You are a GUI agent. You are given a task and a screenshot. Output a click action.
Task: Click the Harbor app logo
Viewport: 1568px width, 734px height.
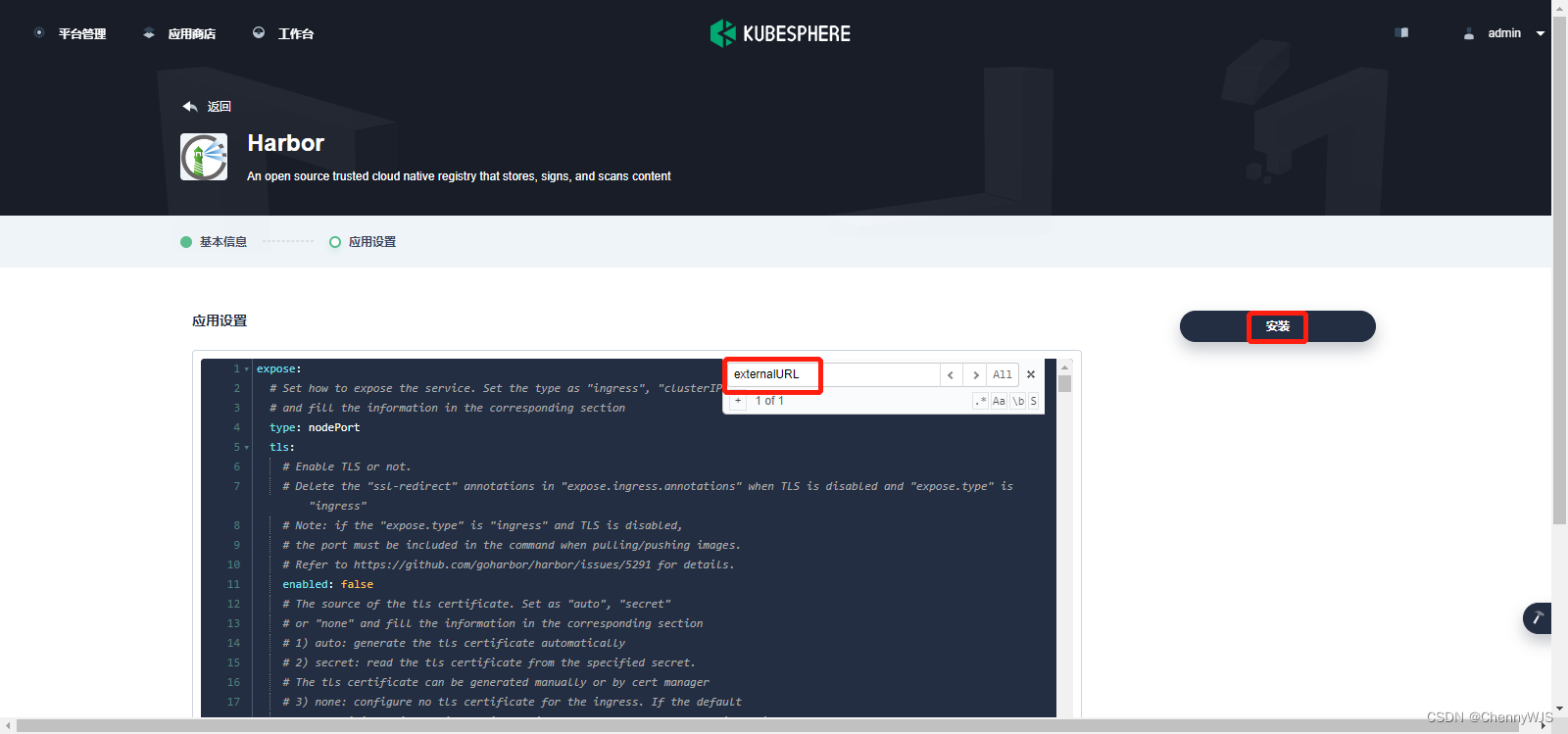204,157
